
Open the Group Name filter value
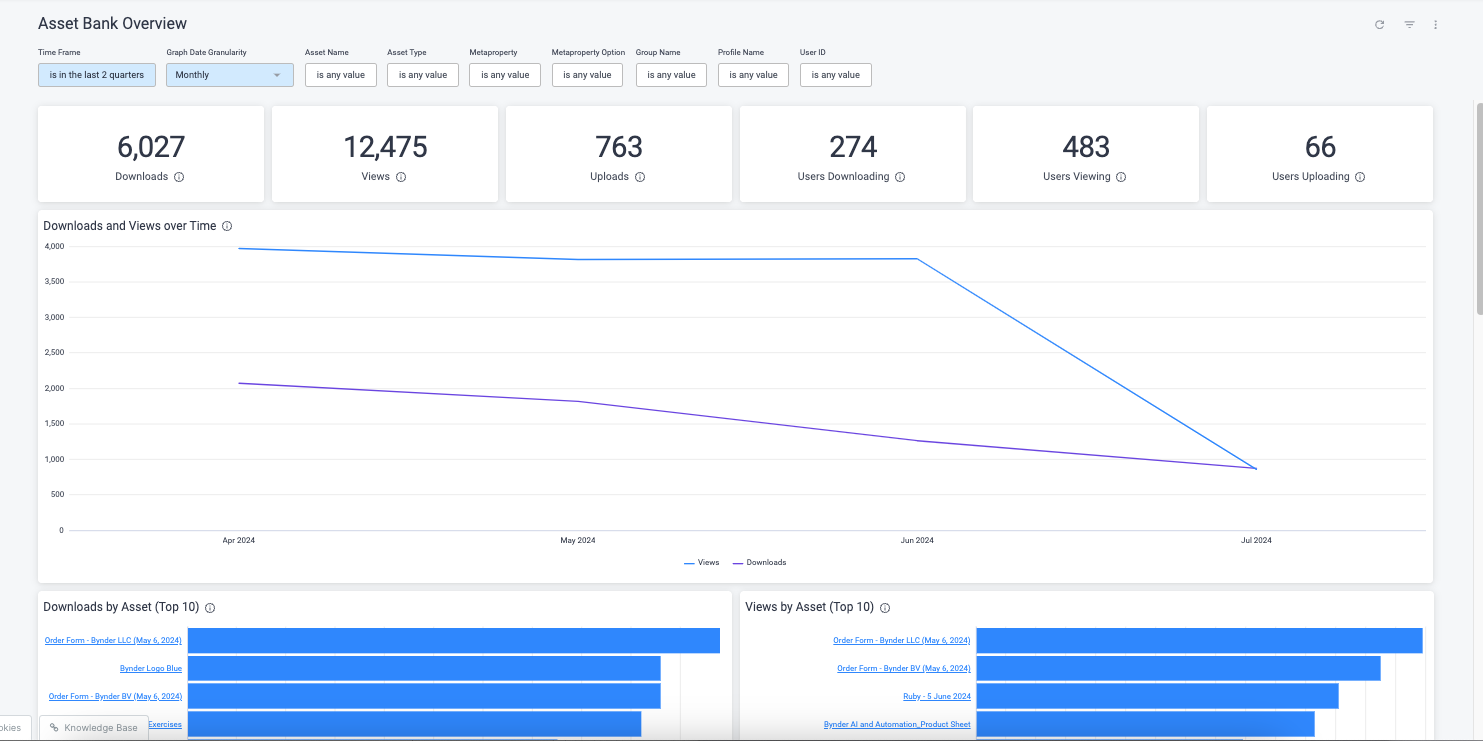pyautogui.click(x=671, y=75)
